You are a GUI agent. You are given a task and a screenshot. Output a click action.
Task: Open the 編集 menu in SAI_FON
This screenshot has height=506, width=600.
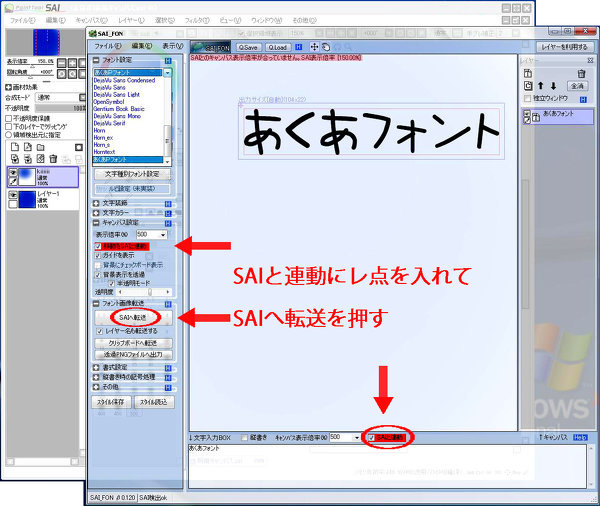pyautogui.click(x=141, y=46)
